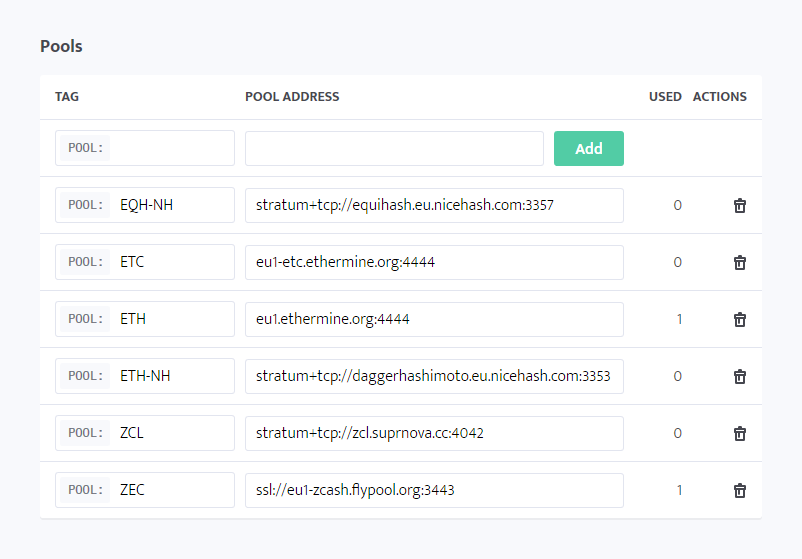Edit the ZEC tag field
Screen dimensions: 802x559
click(x=145, y=490)
